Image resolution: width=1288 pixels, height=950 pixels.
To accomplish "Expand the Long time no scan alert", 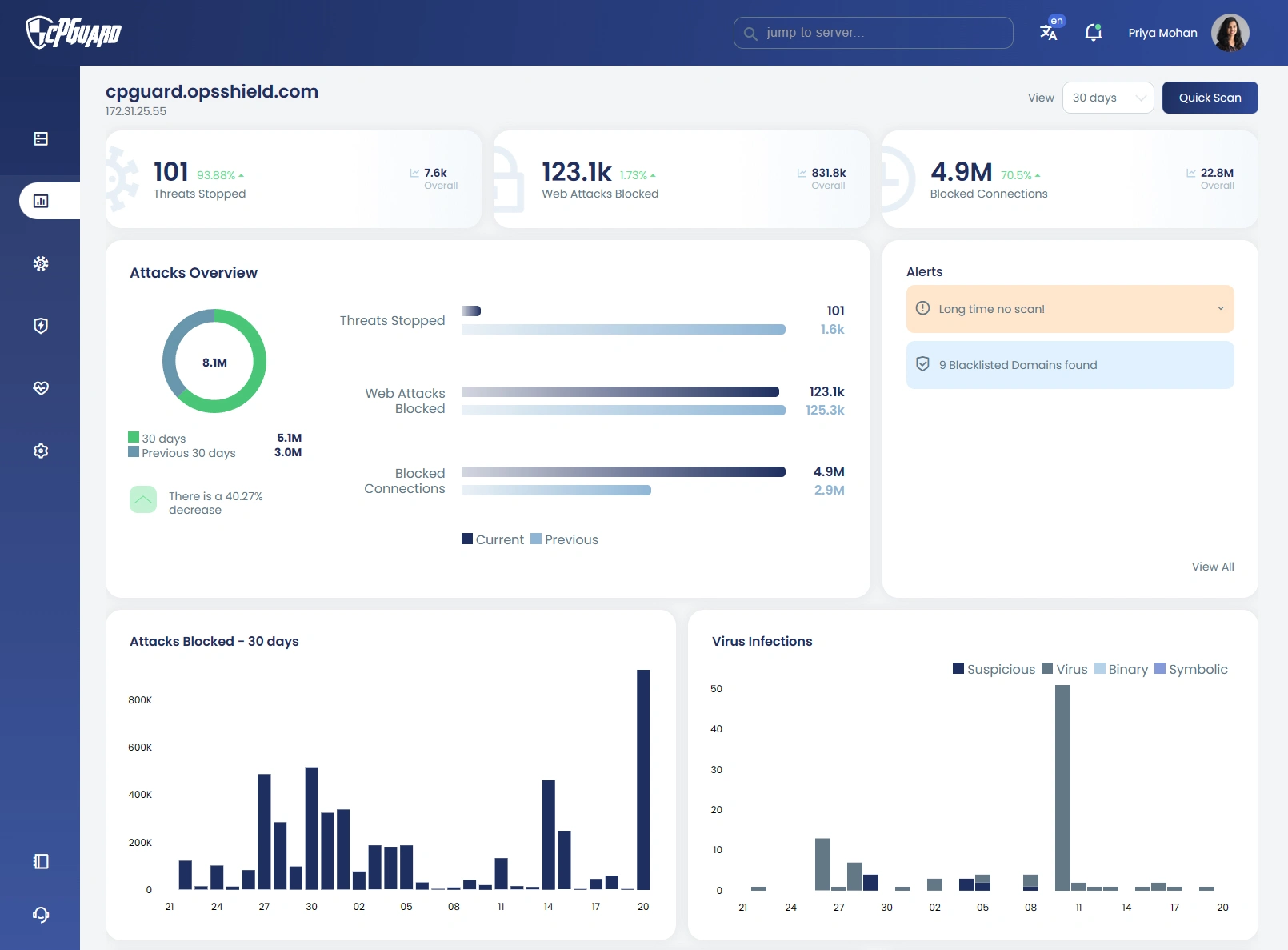I will pos(1221,309).
